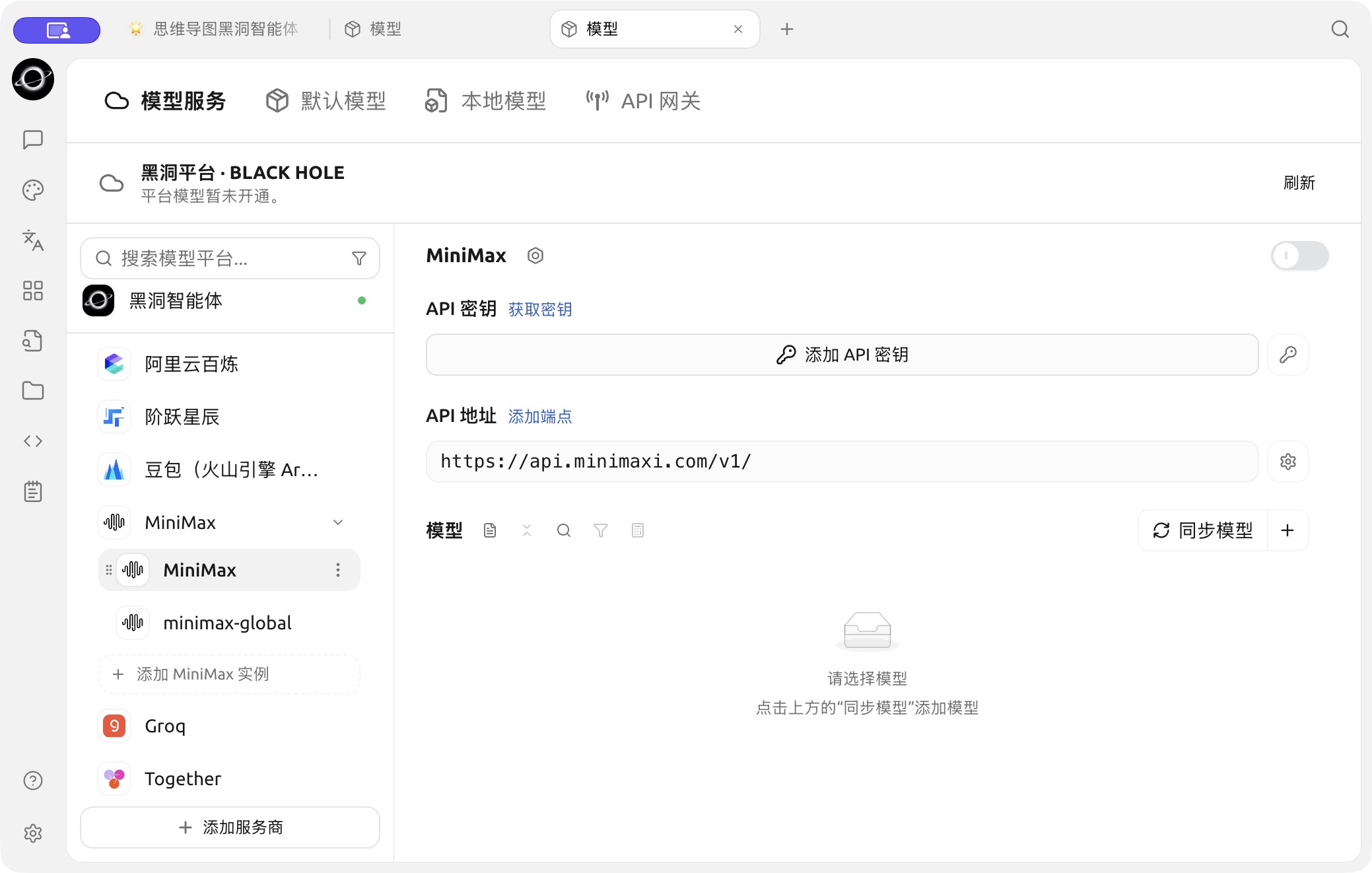Click the 添加端点 link
1372x873 pixels.
pyautogui.click(x=540, y=416)
